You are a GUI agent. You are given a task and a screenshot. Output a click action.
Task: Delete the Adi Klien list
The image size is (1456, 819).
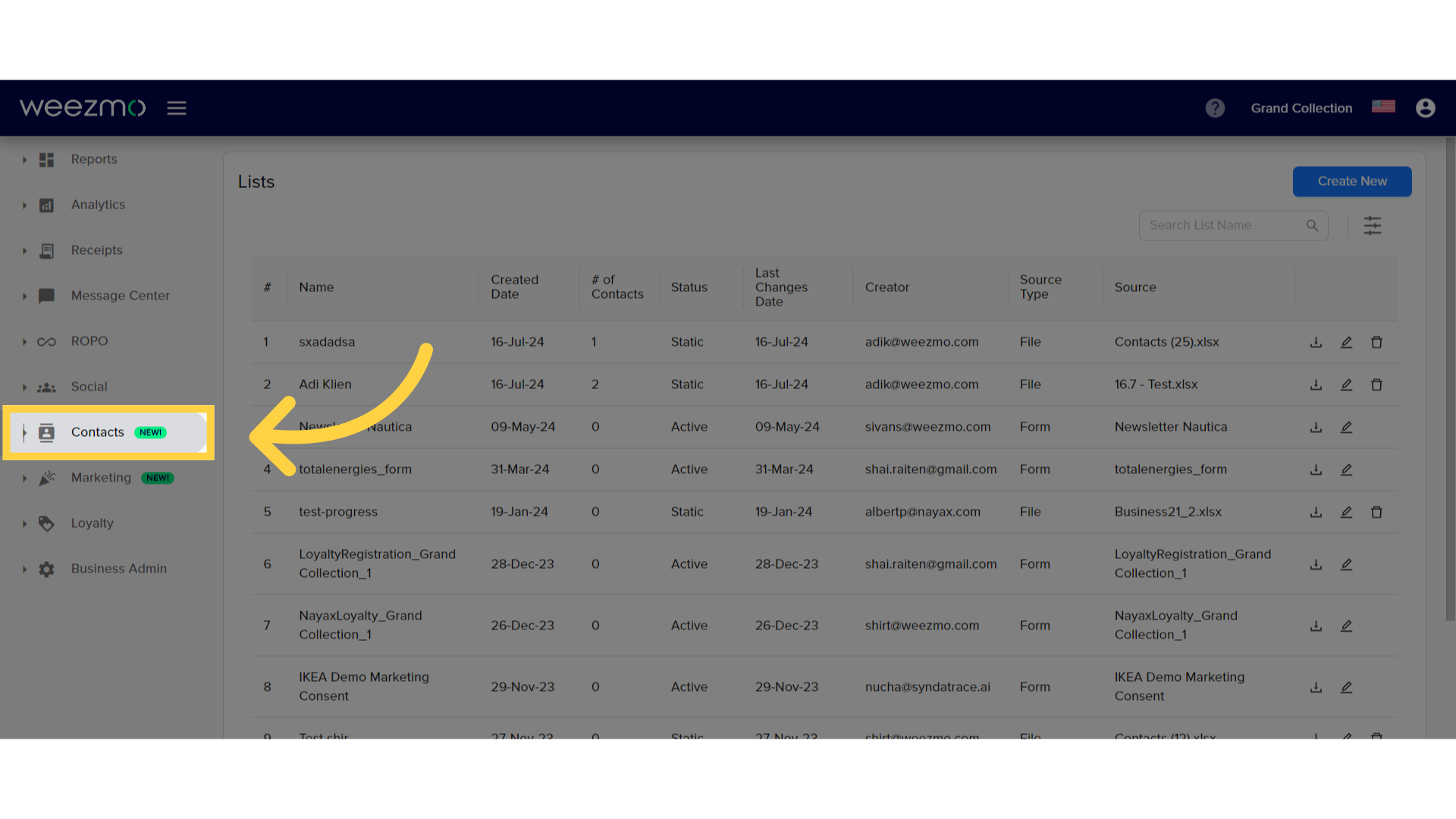1376,384
